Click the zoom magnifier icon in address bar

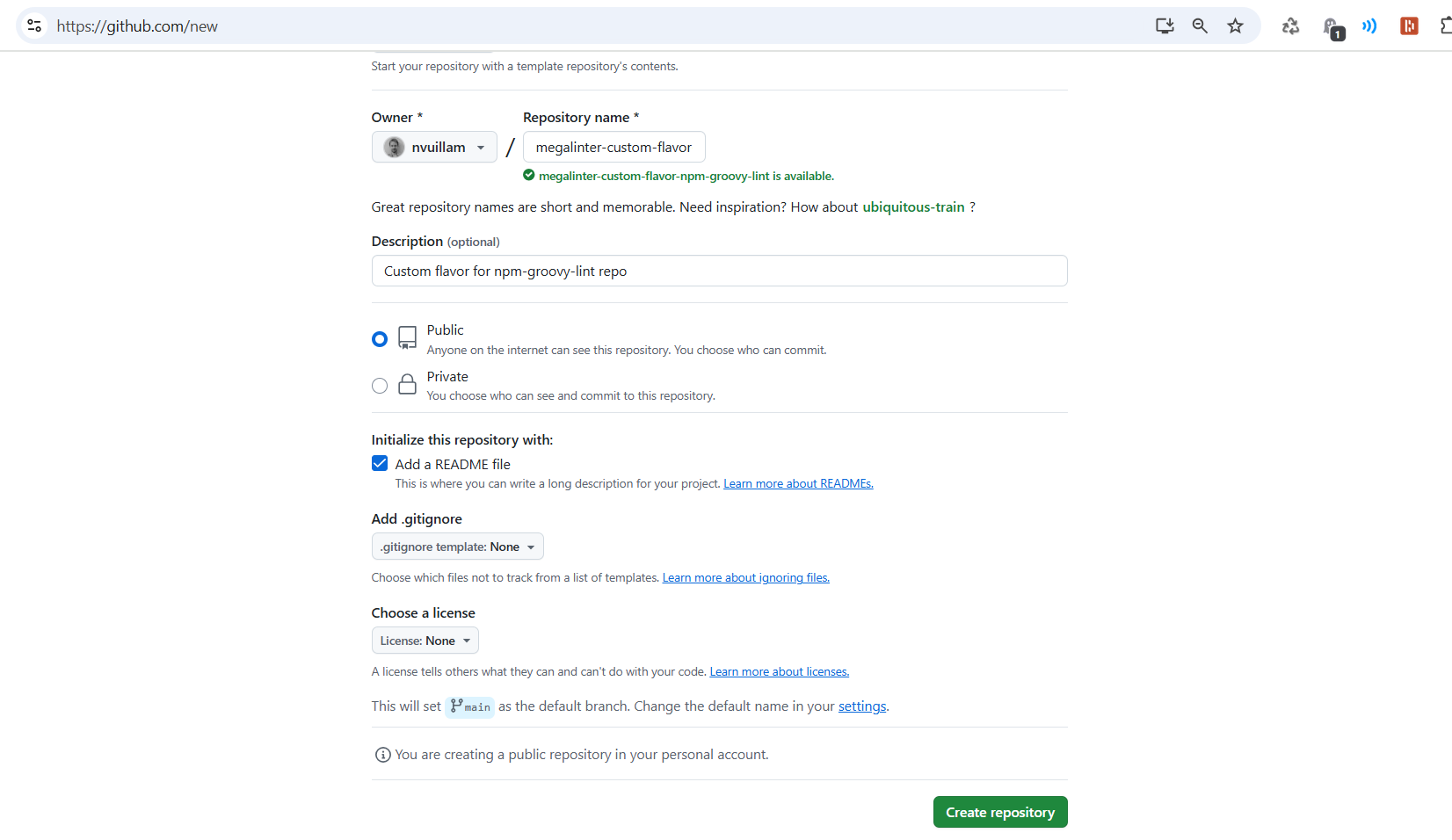coord(1200,26)
